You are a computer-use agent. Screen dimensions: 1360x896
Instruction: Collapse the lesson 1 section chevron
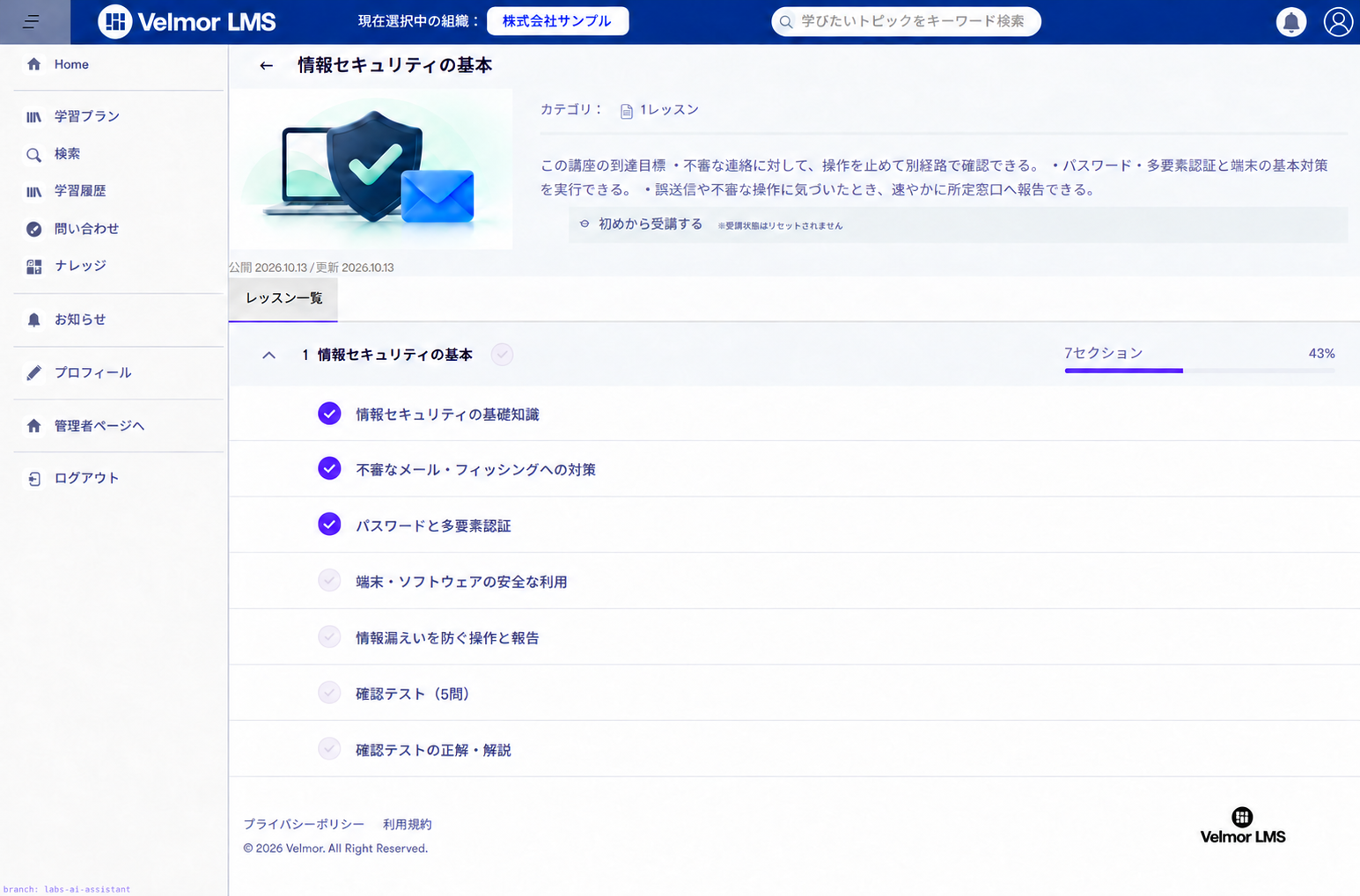pos(269,356)
